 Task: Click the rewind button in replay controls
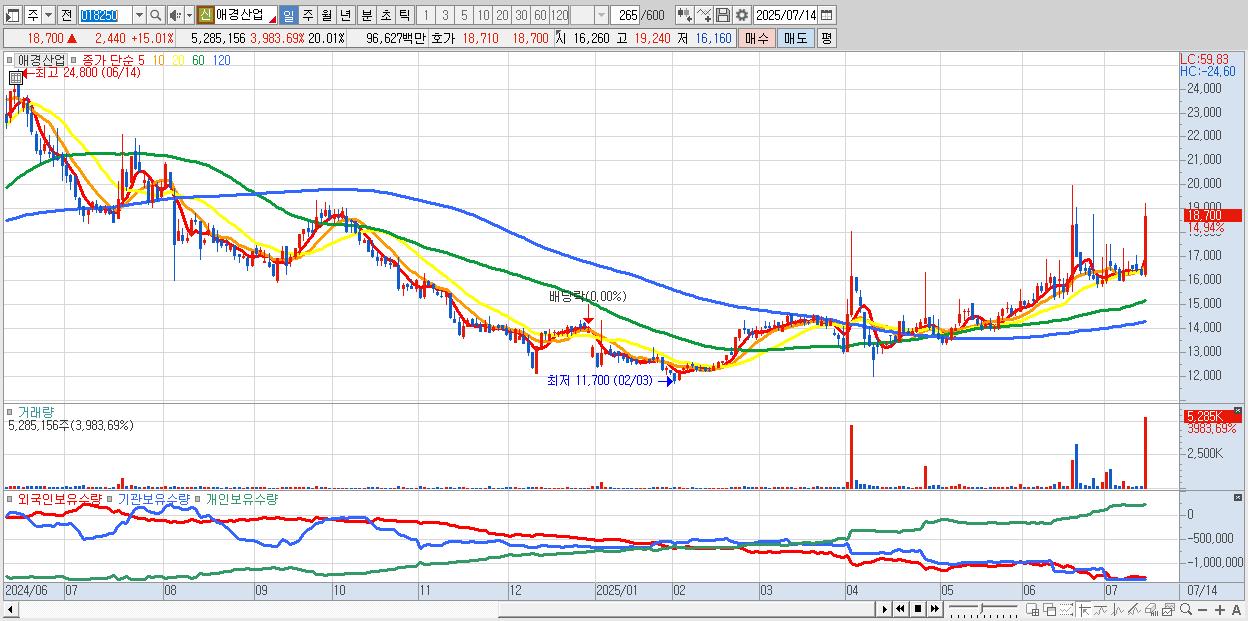900,609
